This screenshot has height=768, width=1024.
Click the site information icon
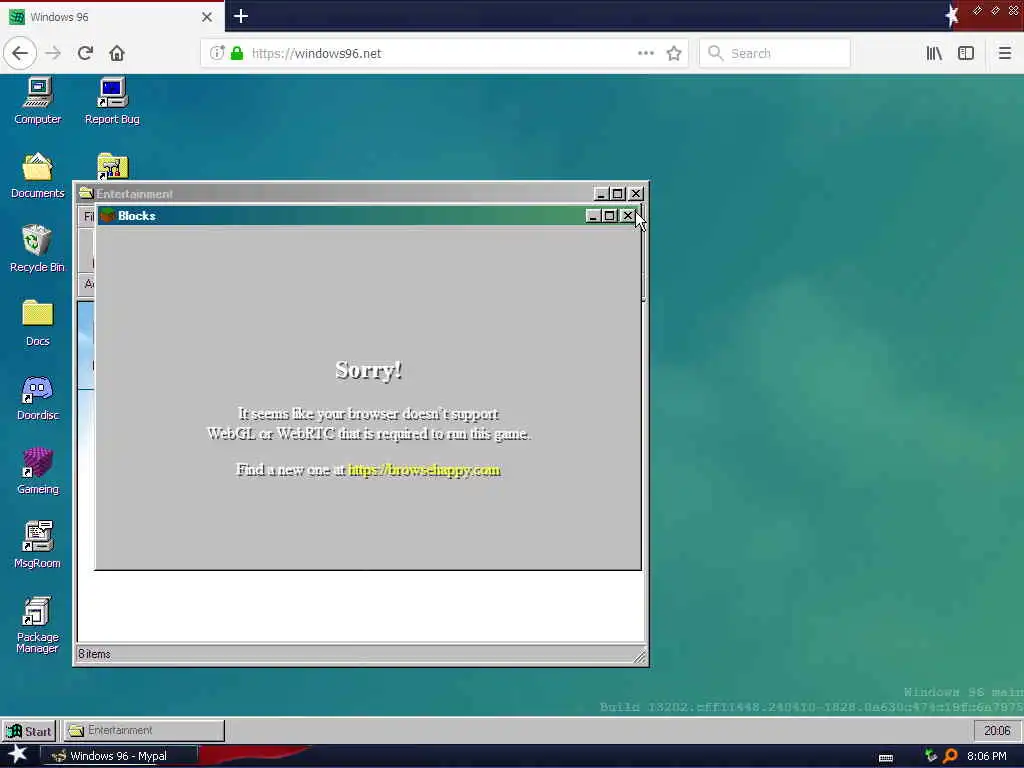pyautogui.click(x=217, y=53)
